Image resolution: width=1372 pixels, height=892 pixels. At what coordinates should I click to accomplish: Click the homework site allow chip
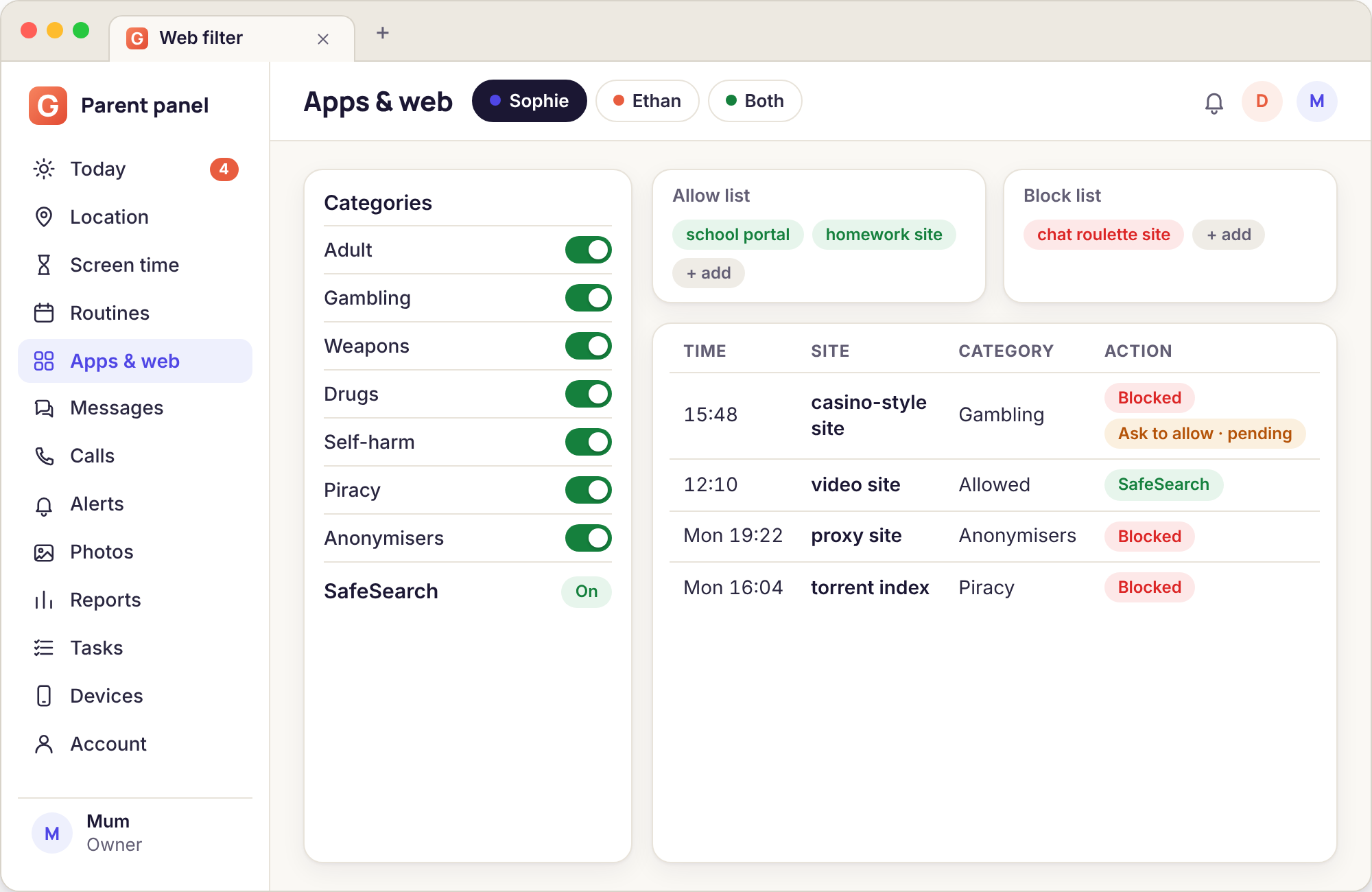coord(884,235)
